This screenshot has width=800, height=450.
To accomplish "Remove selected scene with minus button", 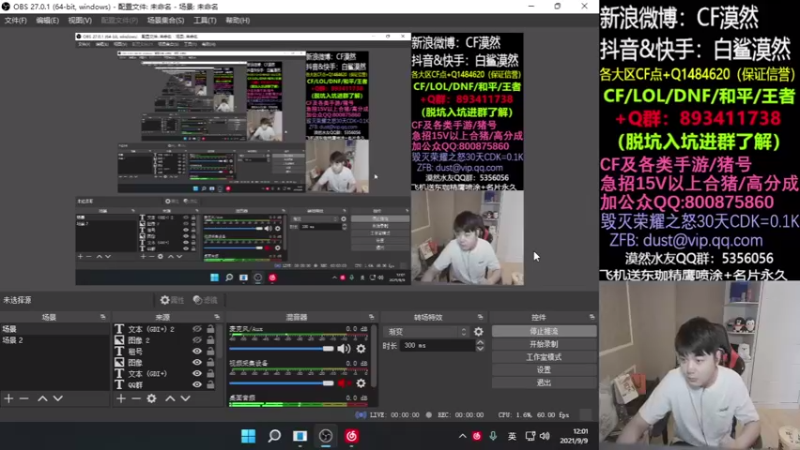I will click(x=24, y=398).
